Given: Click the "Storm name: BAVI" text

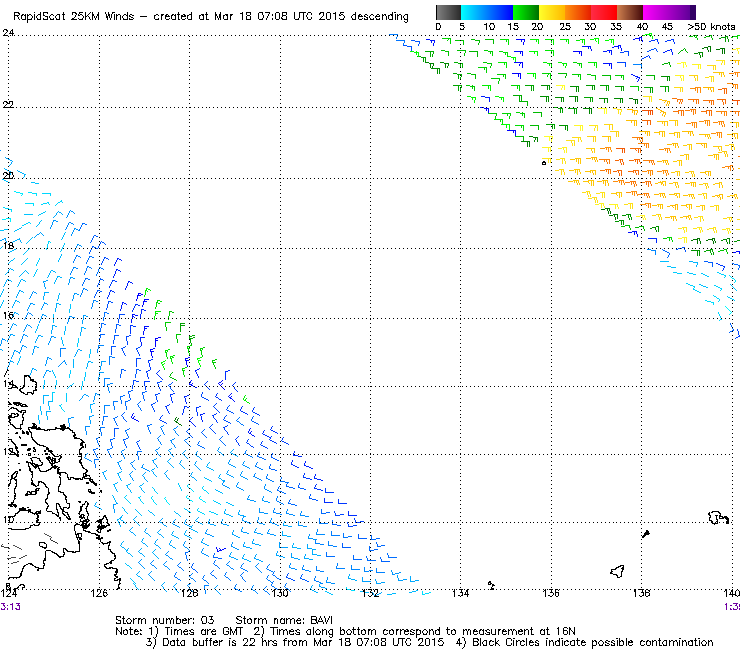Looking at the screenshot, I should tap(284, 620).
